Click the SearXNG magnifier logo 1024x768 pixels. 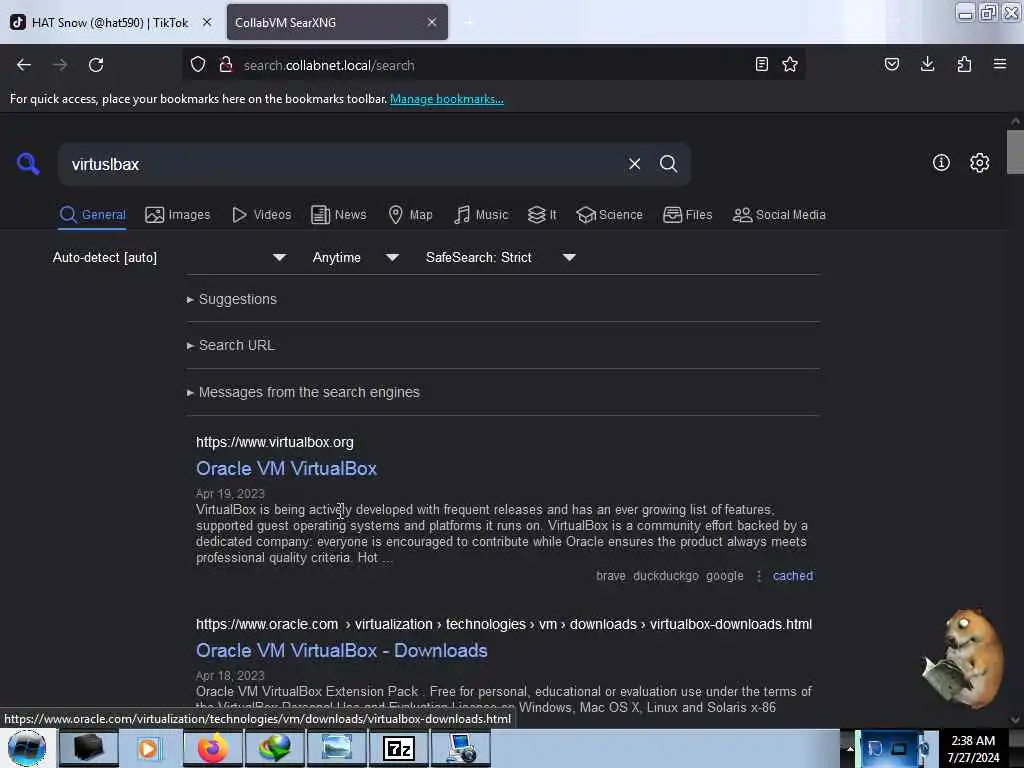(x=28, y=163)
